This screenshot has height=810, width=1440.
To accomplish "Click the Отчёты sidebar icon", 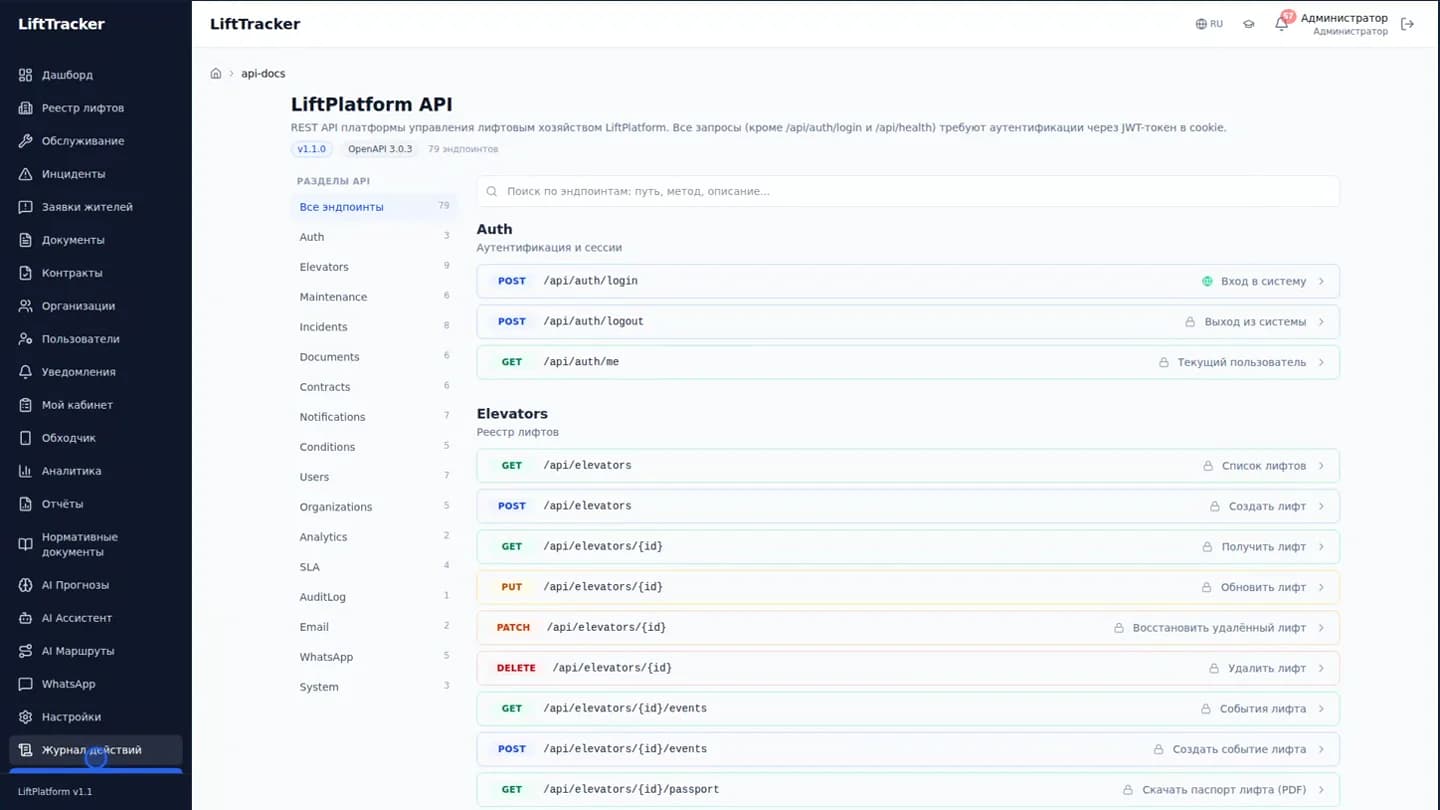I will click(x=26, y=504).
